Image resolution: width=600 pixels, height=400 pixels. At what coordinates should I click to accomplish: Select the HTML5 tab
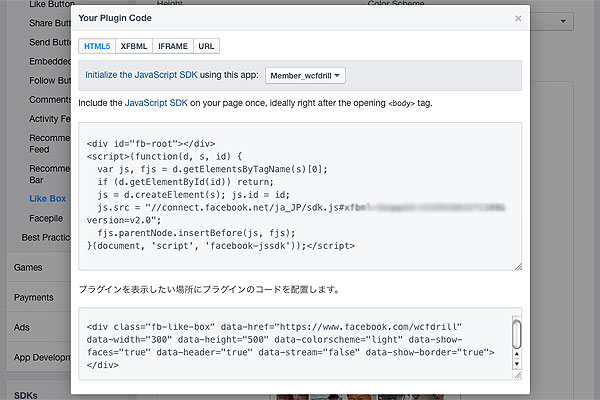[97, 46]
